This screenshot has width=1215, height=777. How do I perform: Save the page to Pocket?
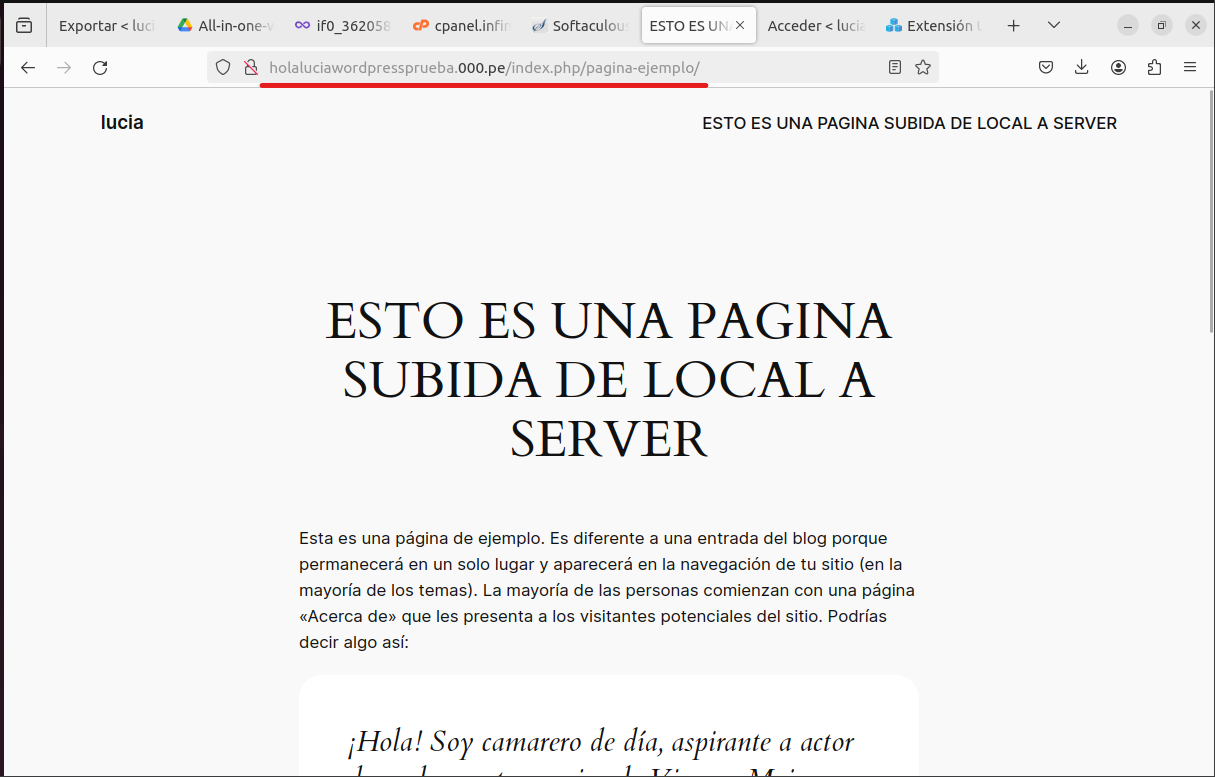[1045, 67]
